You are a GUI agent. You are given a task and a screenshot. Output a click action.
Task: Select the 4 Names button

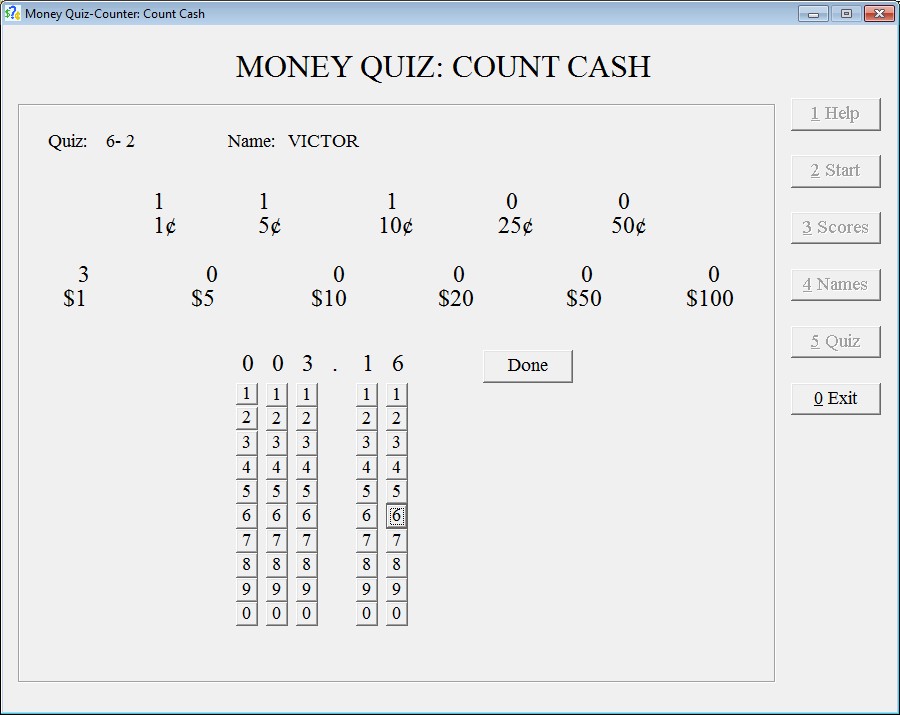(x=835, y=285)
